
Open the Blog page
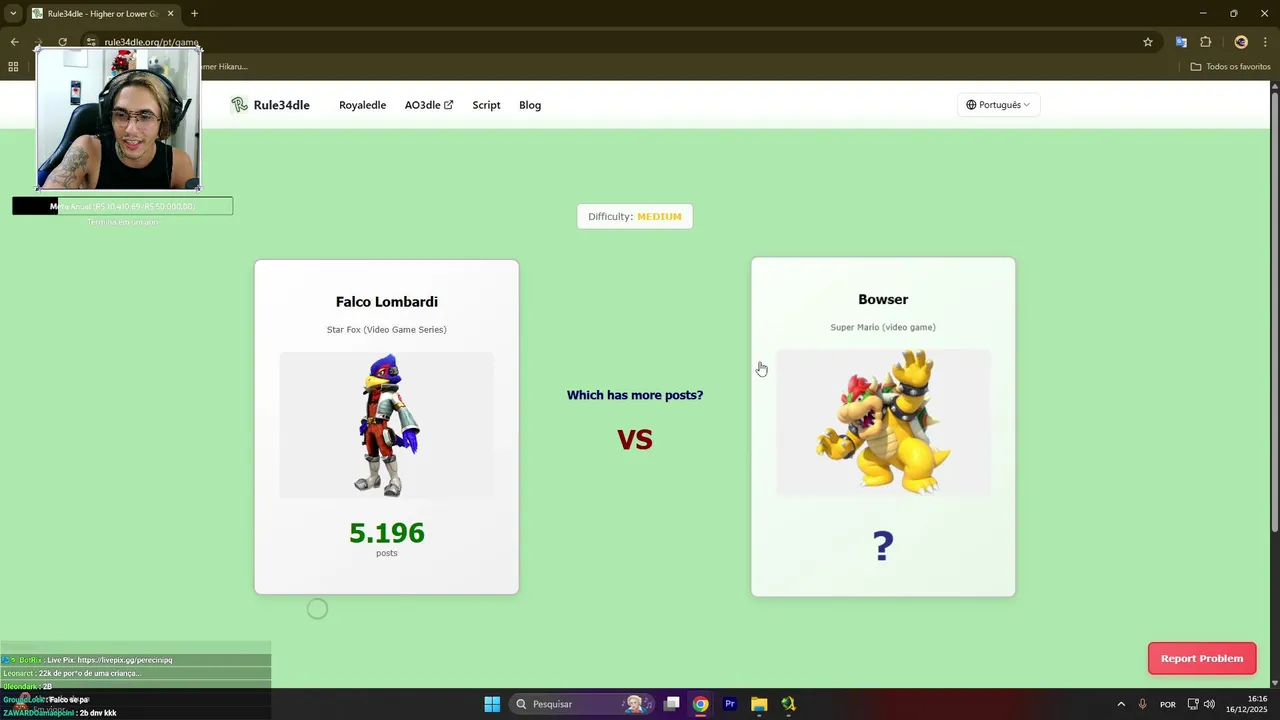530,105
